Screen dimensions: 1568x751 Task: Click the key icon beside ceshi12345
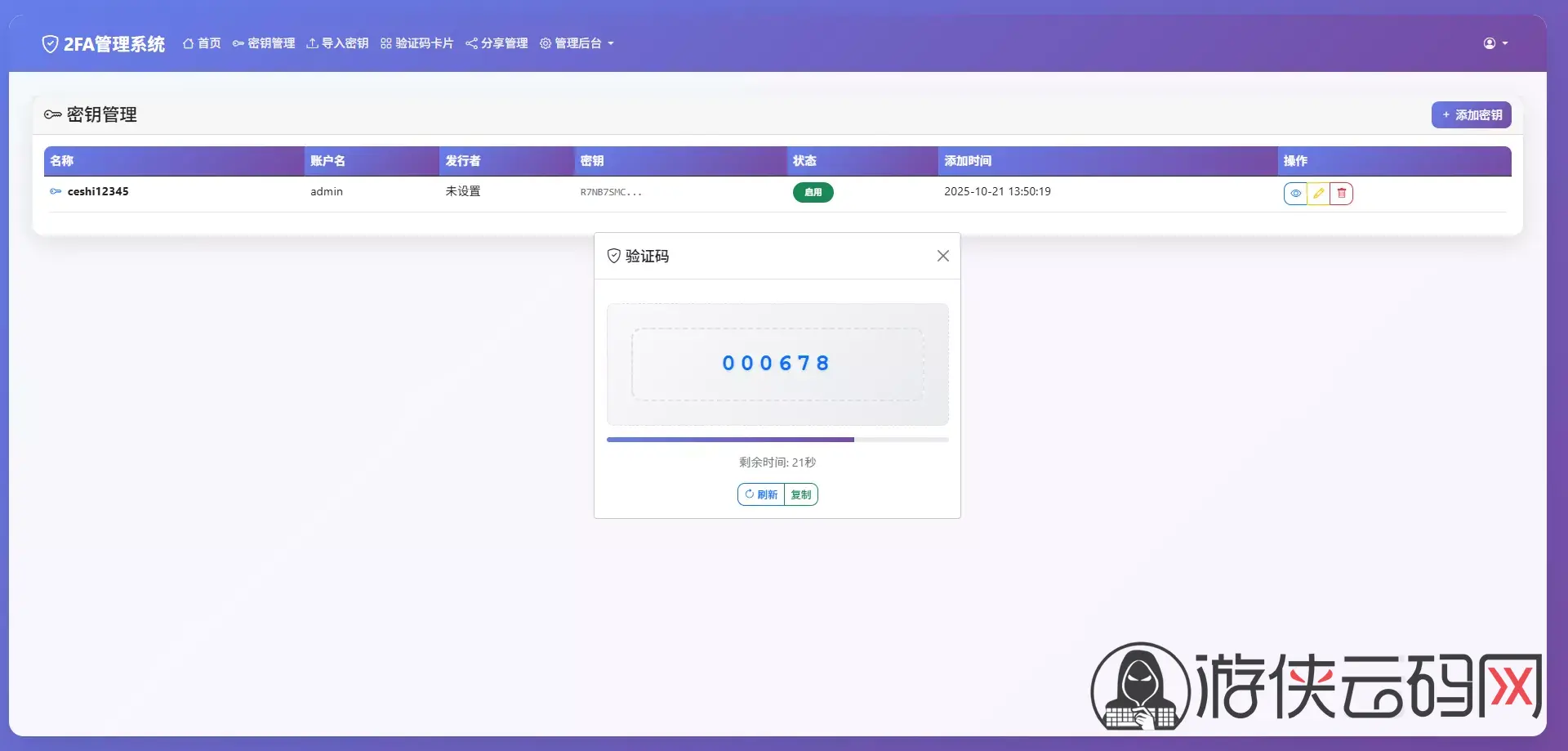coord(56,191)
